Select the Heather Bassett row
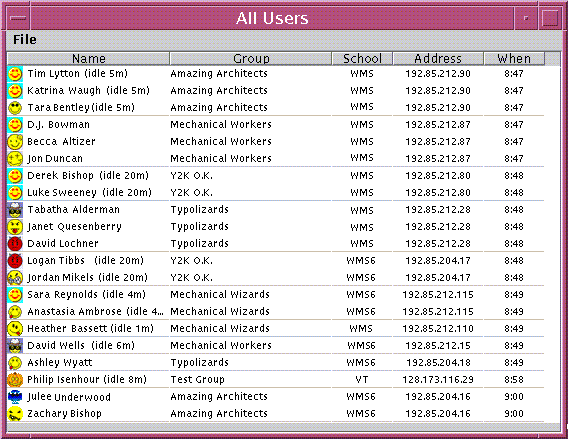Screen dimensions: 568x439 click(x=276, y=329)
